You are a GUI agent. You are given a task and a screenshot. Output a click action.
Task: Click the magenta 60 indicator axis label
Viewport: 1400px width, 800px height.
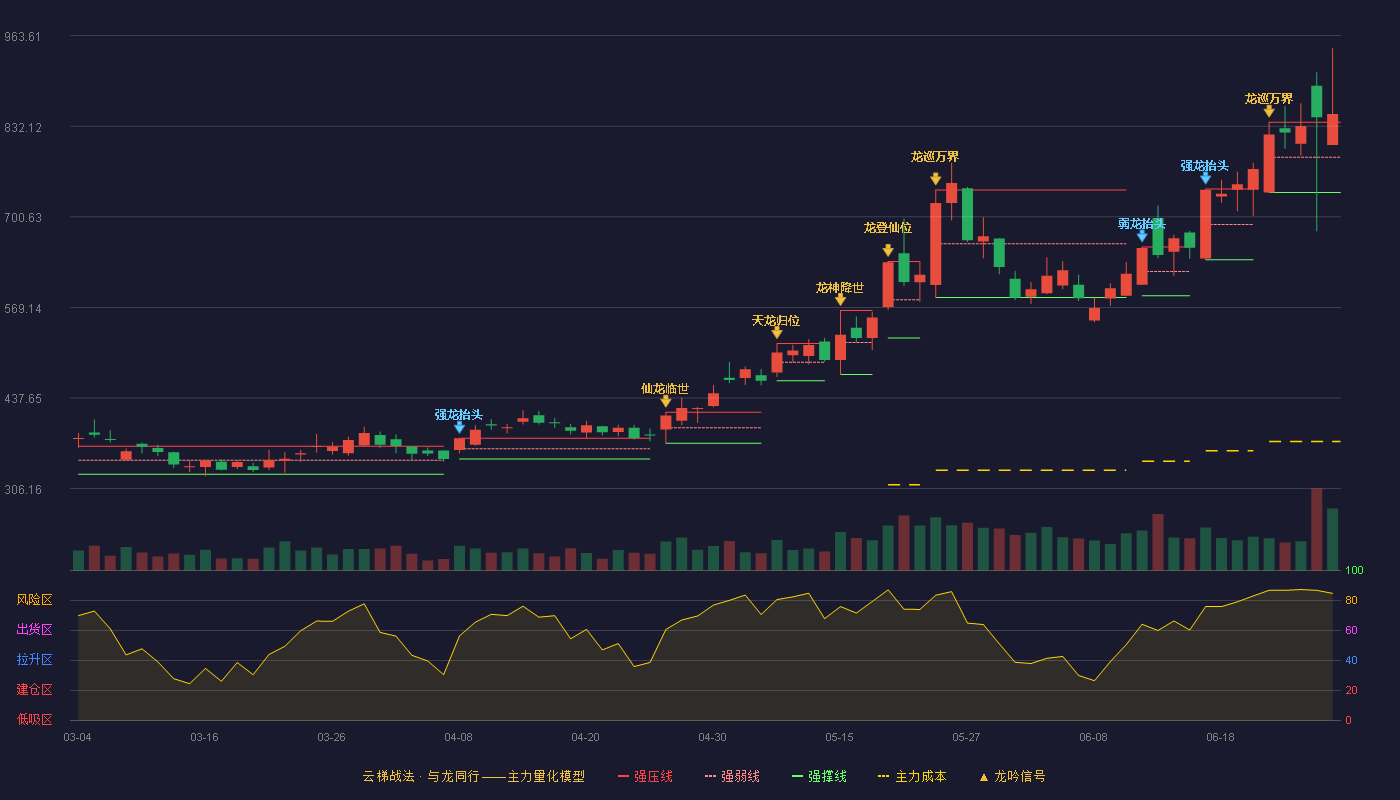pyautogui.click(x=1350, y=630)
